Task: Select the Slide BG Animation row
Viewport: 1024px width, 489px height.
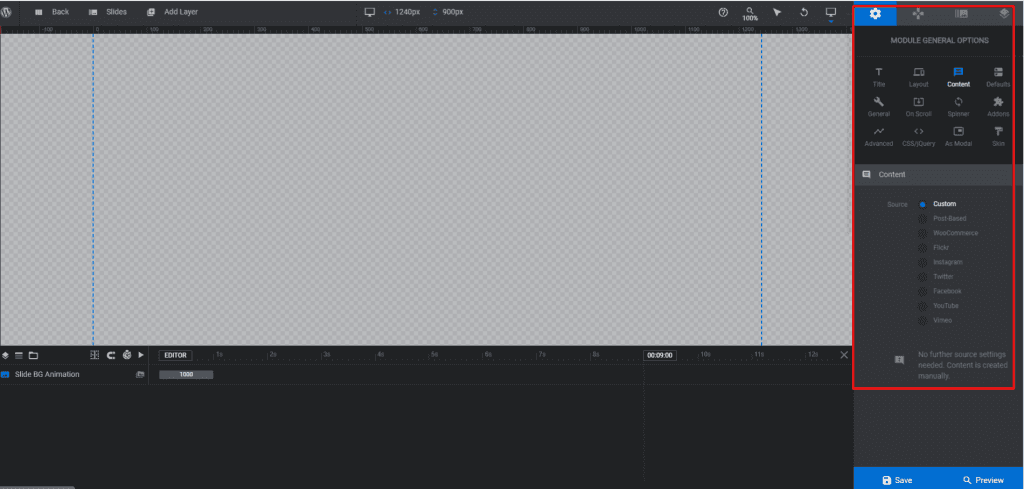Action: pos(74,374)
